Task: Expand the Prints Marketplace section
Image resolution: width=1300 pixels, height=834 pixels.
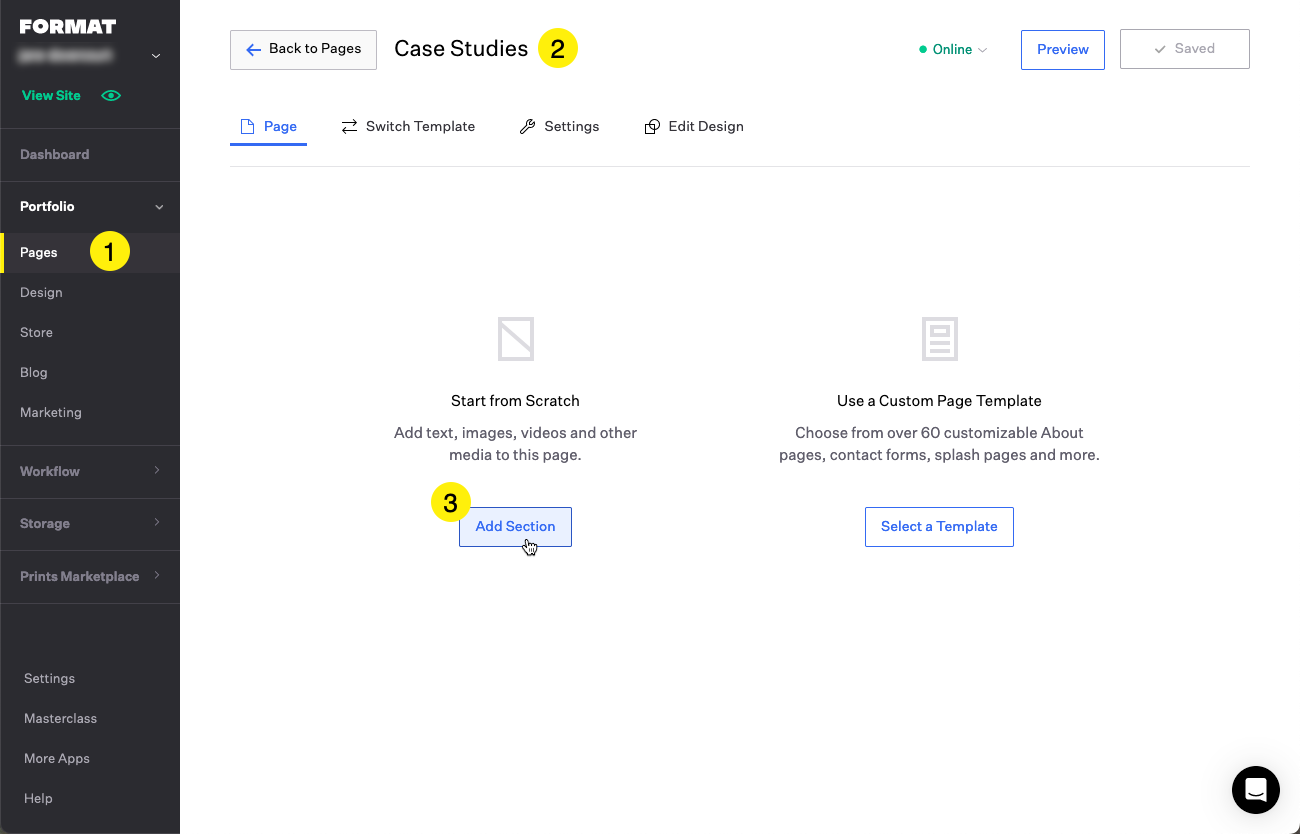Action: pyautogui.click(x=157, y=576)
